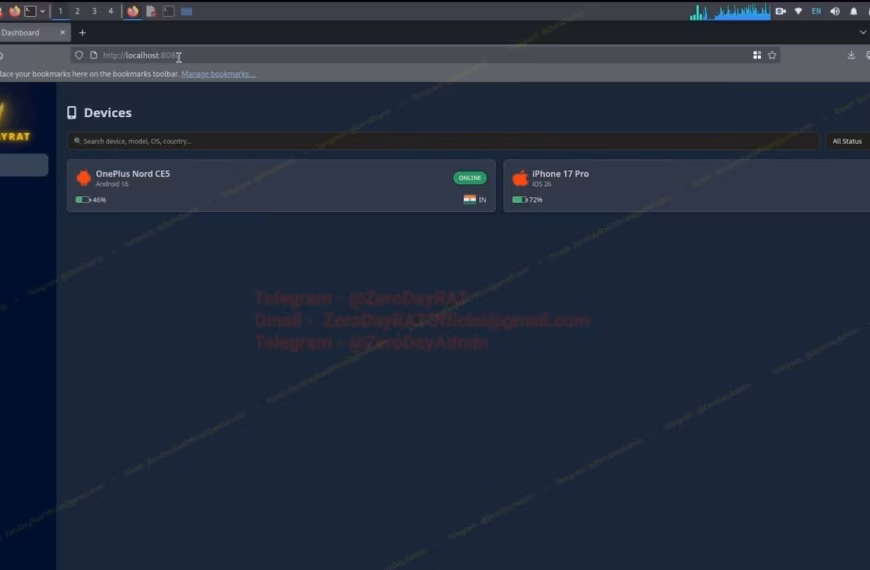This screenshot has width=870, height=570.
Task: Click the tracking protection shield icon
Action: [x=79, y=55]
